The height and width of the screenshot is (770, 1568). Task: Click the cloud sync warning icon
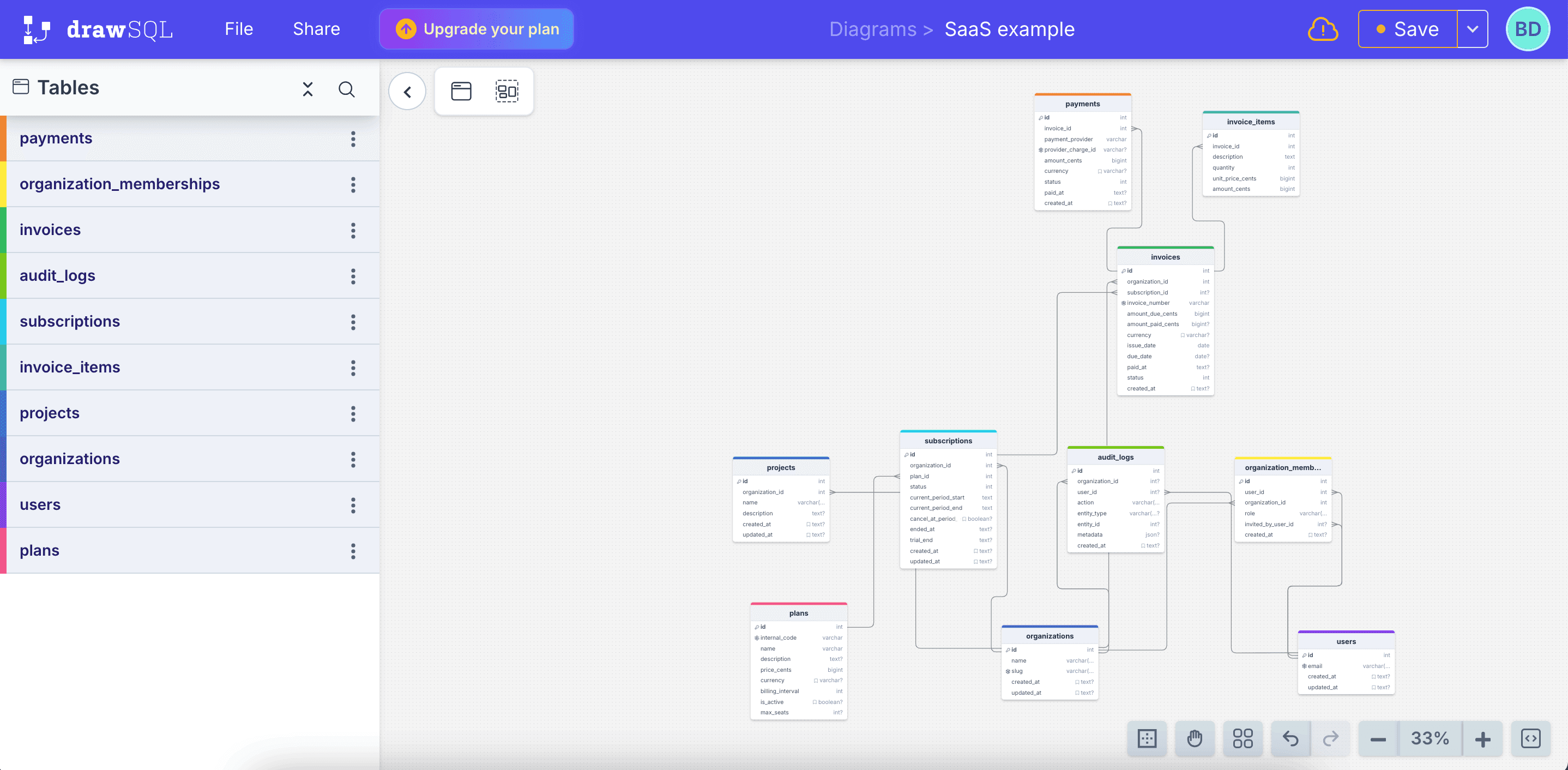point(1323,29)
